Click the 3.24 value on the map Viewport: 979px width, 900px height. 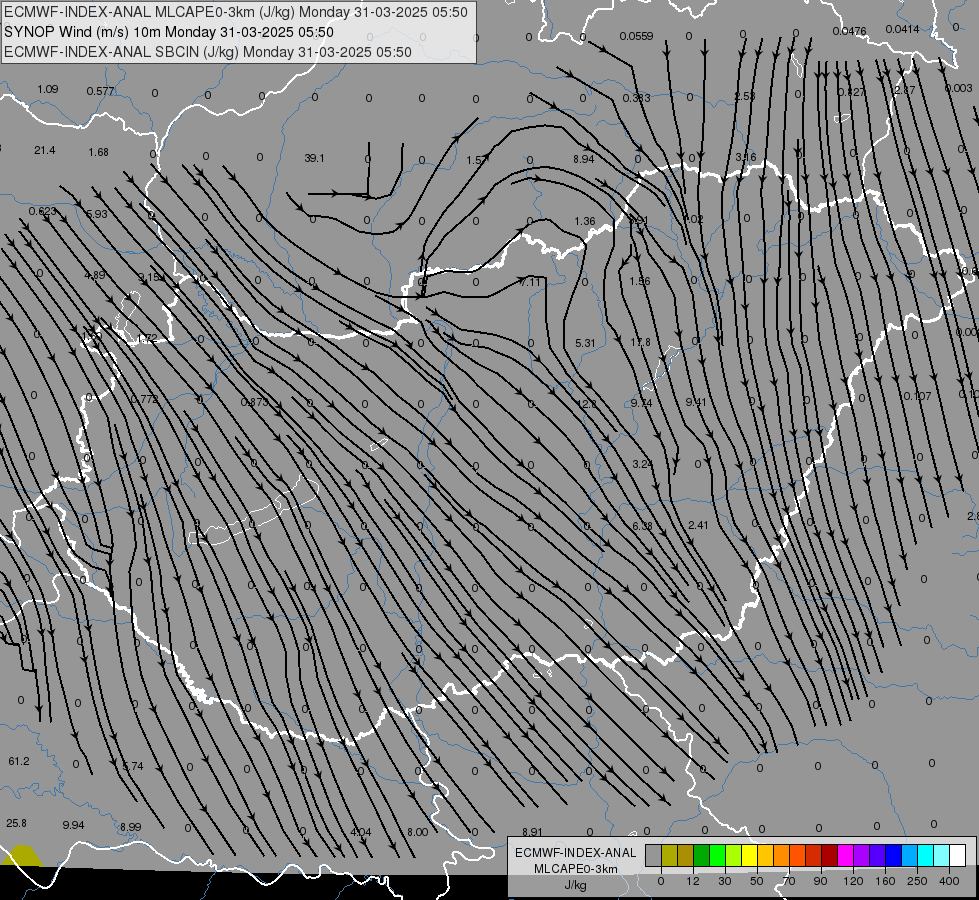[642, 464]
